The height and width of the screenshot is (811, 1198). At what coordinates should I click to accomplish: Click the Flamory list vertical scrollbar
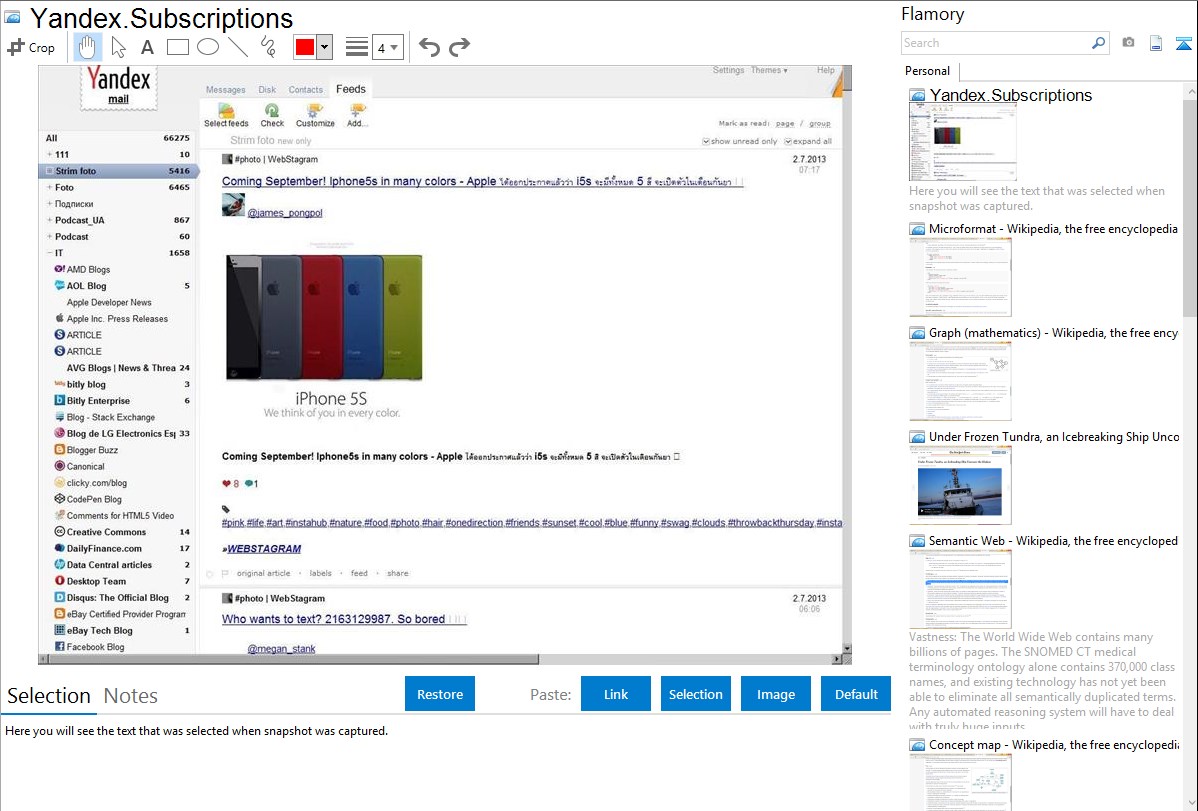pyautogui.click(x=1190, y=206)
